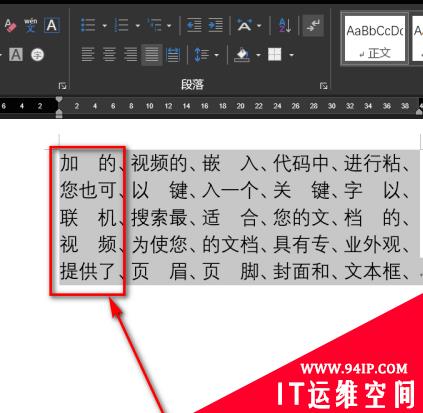Open the Phonetic Guide (wén) tool
This screenshot has height=413, width=423.
tap(30, 25)
